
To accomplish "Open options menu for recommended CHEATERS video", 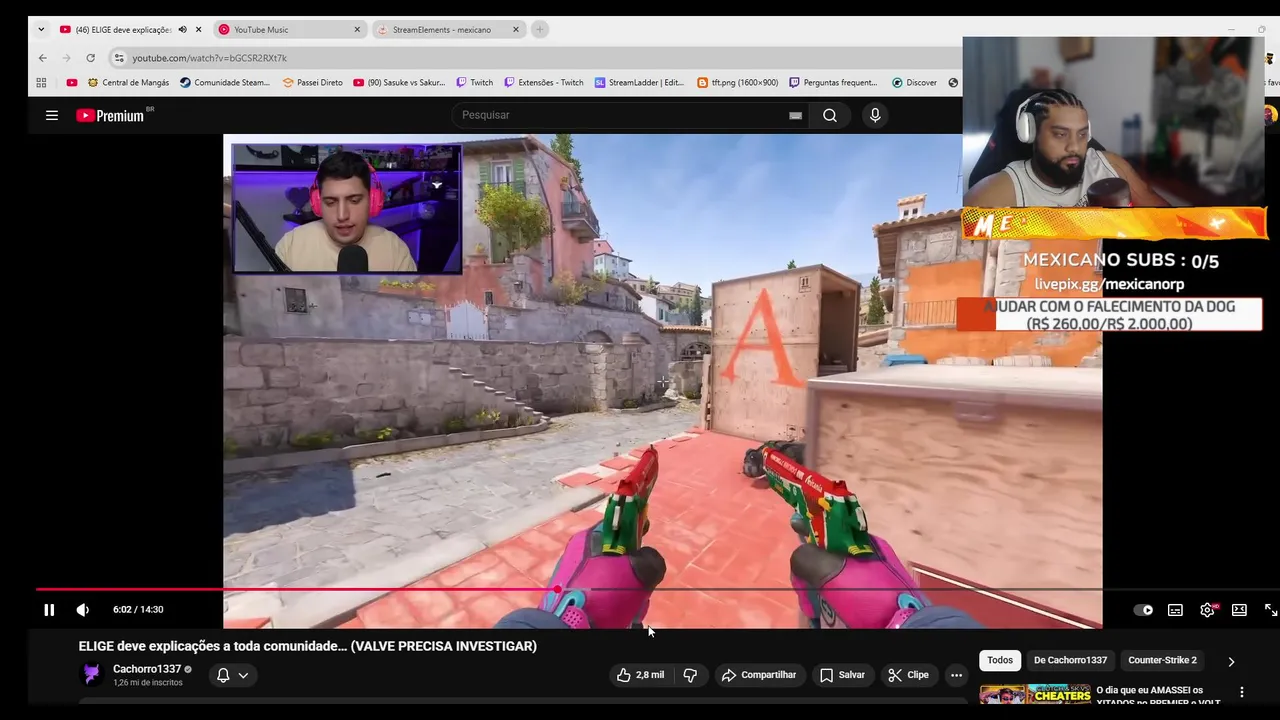I will (1242, 692).
